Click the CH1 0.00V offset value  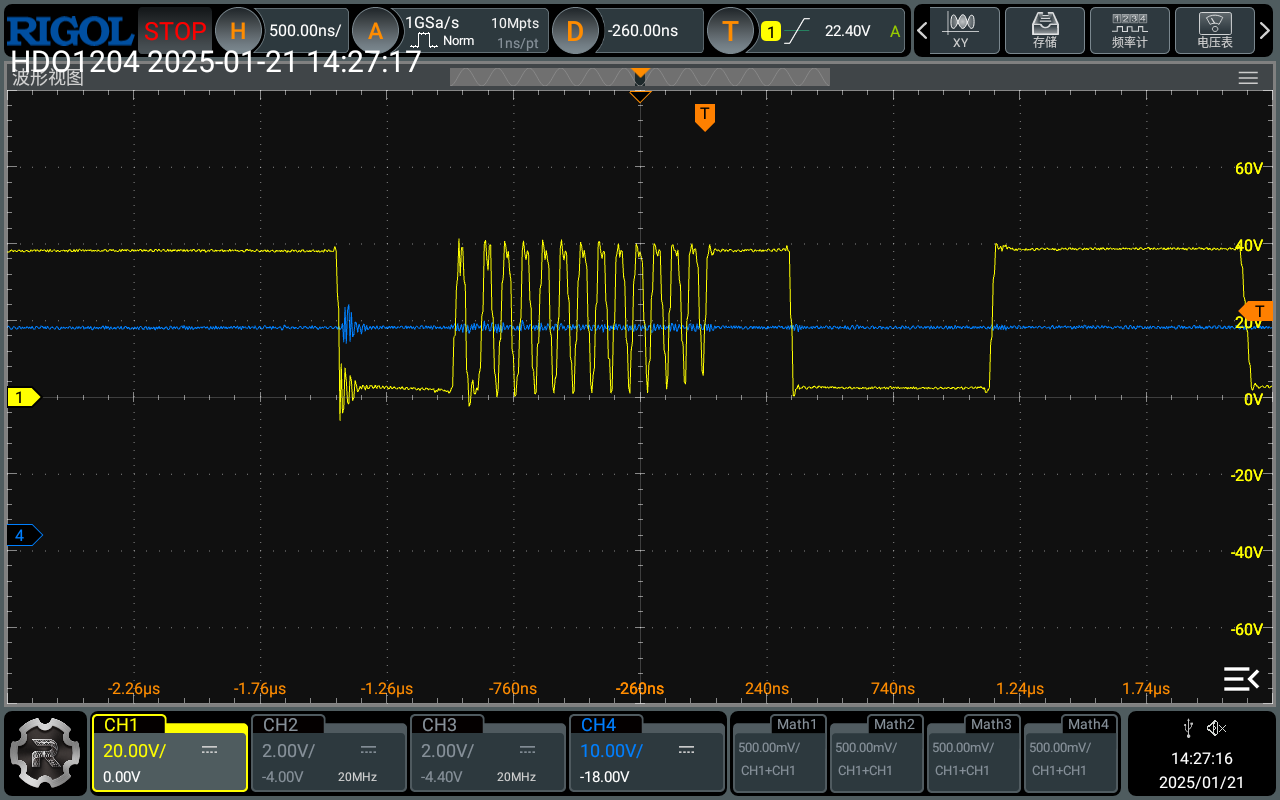click(x=122, y=777)
